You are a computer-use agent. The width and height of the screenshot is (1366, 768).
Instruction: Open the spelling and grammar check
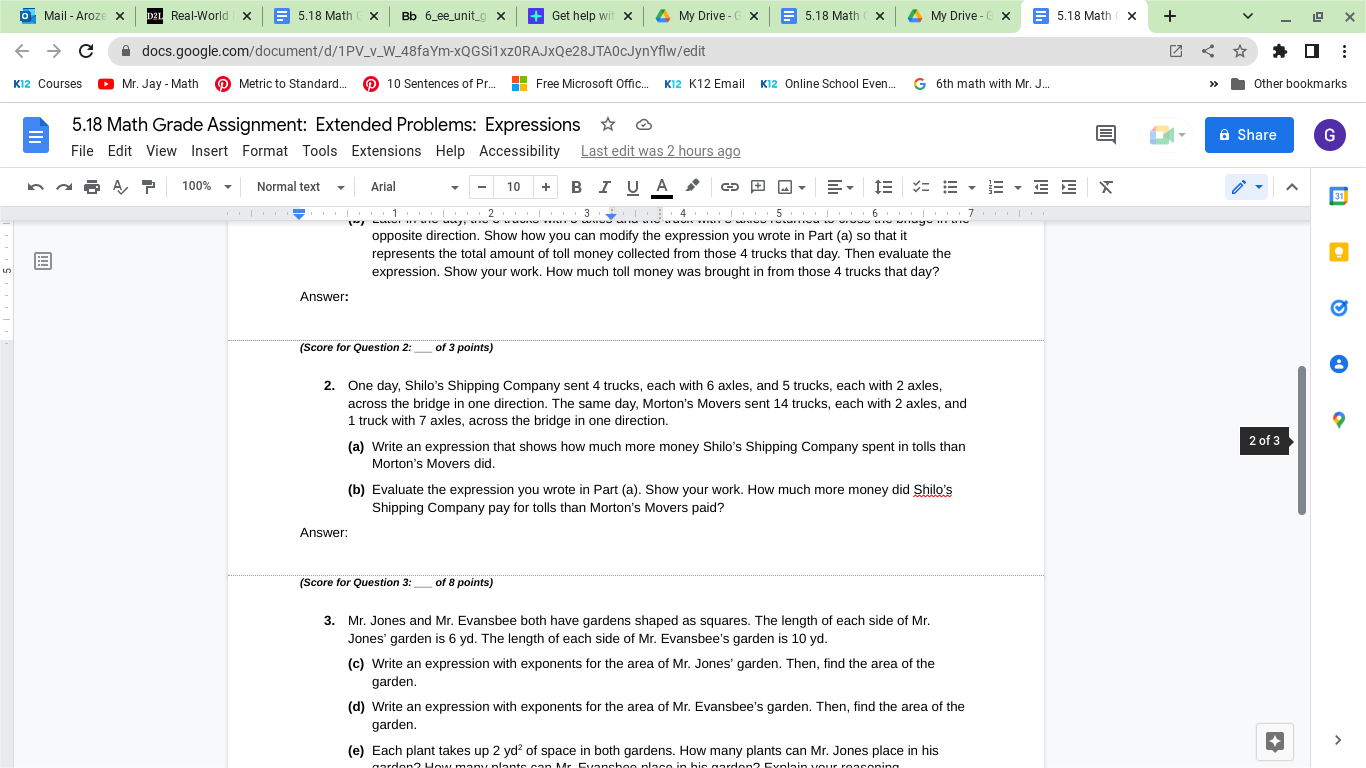118,187
